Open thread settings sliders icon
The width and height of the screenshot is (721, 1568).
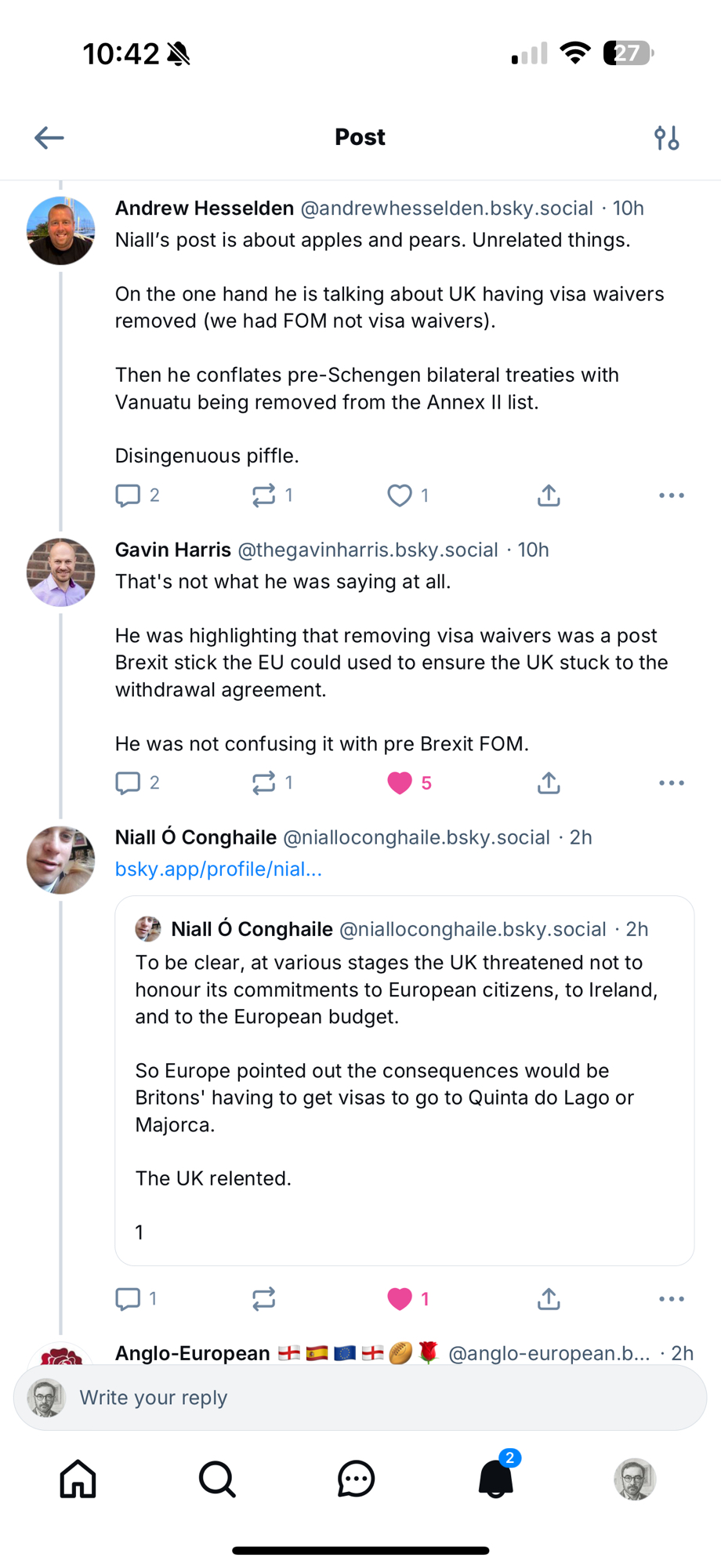click(667, 138)
